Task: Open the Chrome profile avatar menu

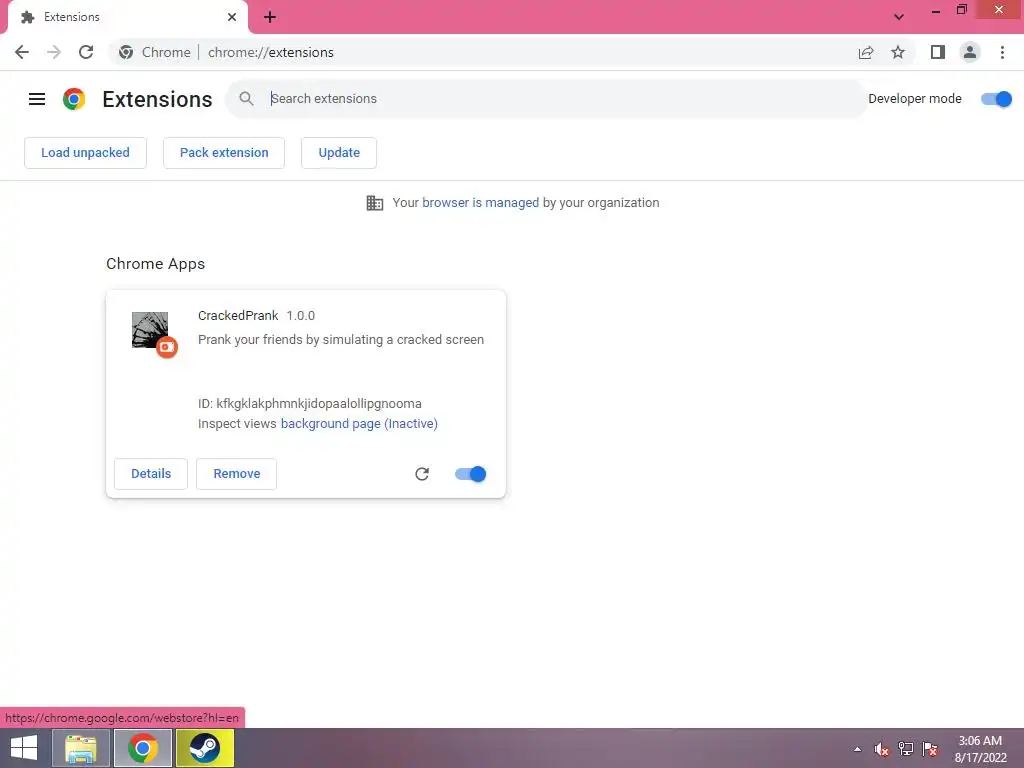Action: point(970,52)
